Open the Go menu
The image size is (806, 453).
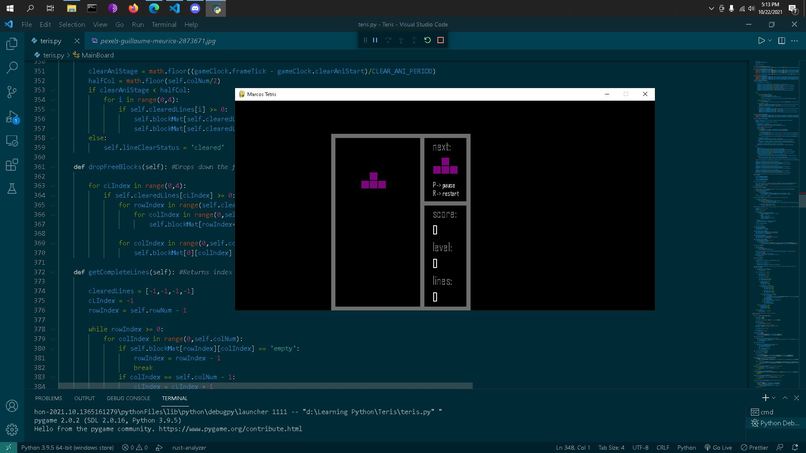click(119, 24)
